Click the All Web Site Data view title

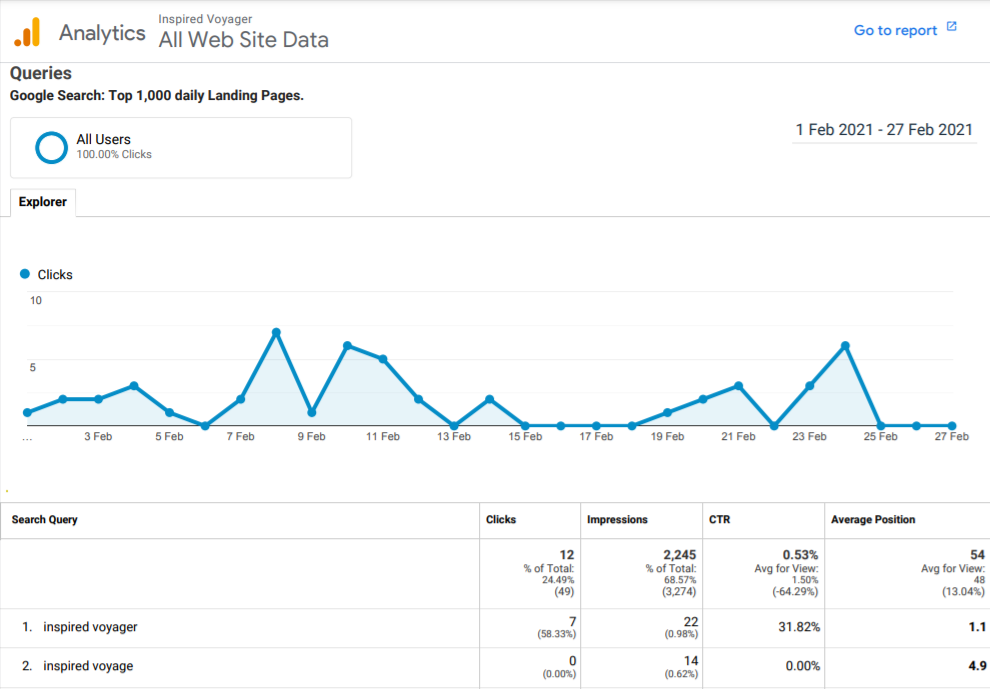(243, 40)
